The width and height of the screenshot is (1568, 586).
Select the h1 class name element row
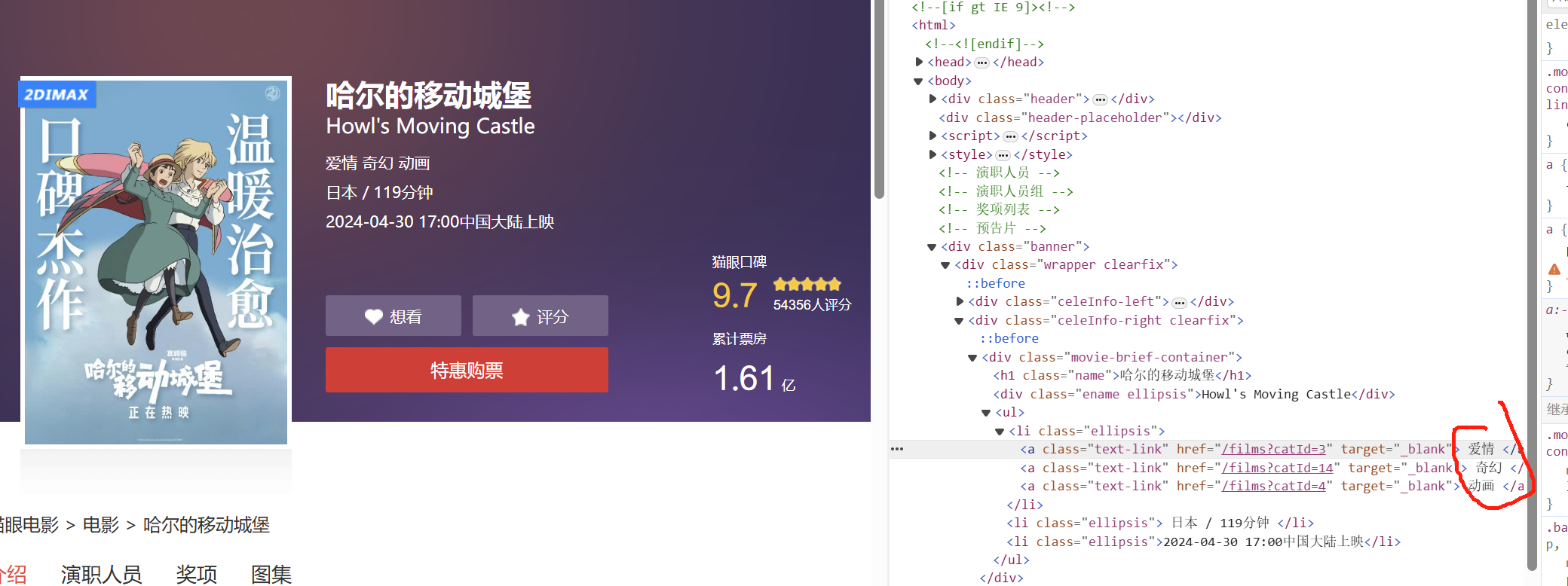pyautogui.click(x=1122, y=375)
